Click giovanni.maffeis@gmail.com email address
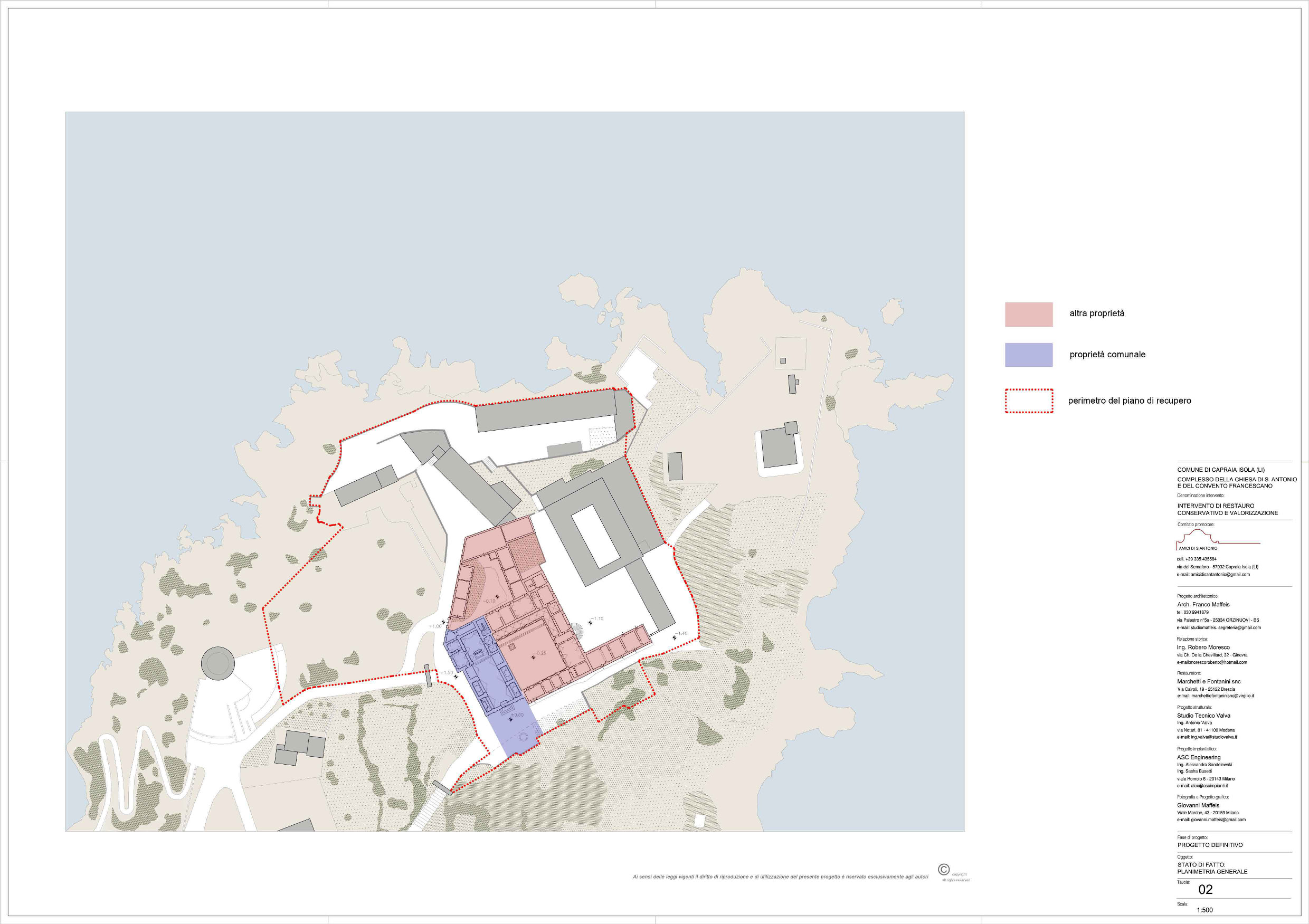Image resolution: width=1309 pixels, height=924 pixels. tap(1218, 820)
